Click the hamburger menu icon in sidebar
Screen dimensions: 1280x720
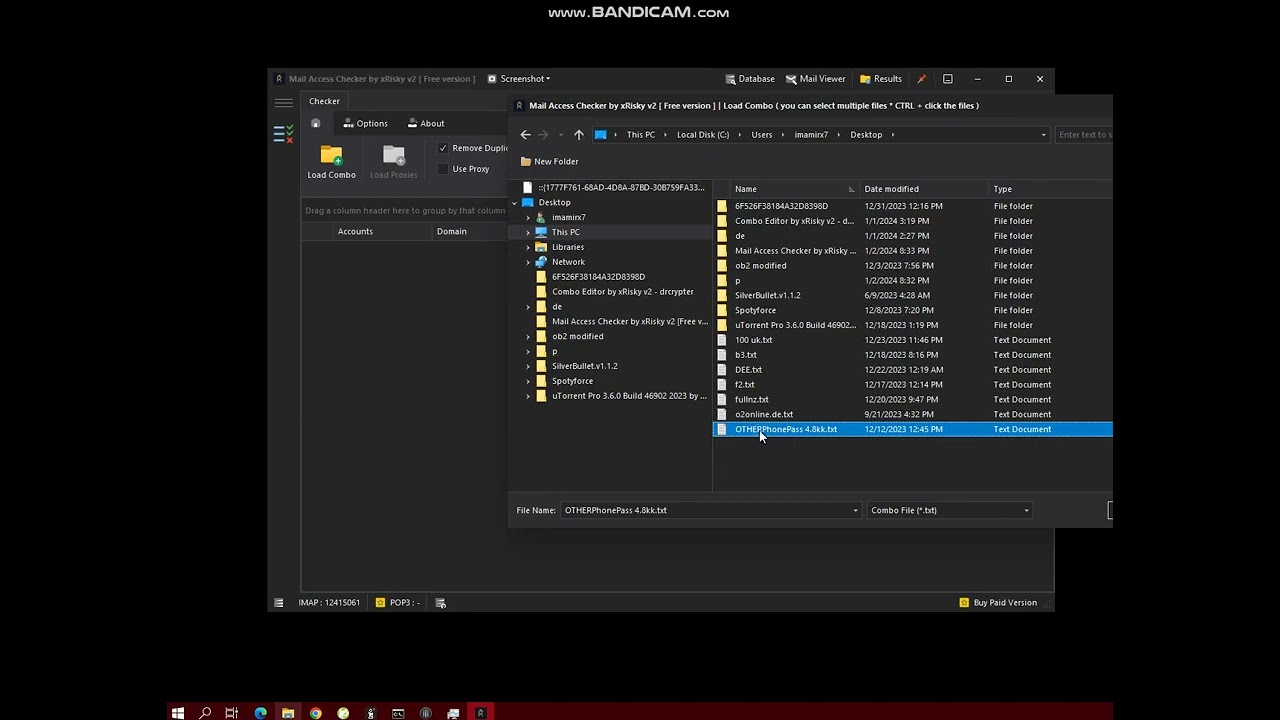284,102
